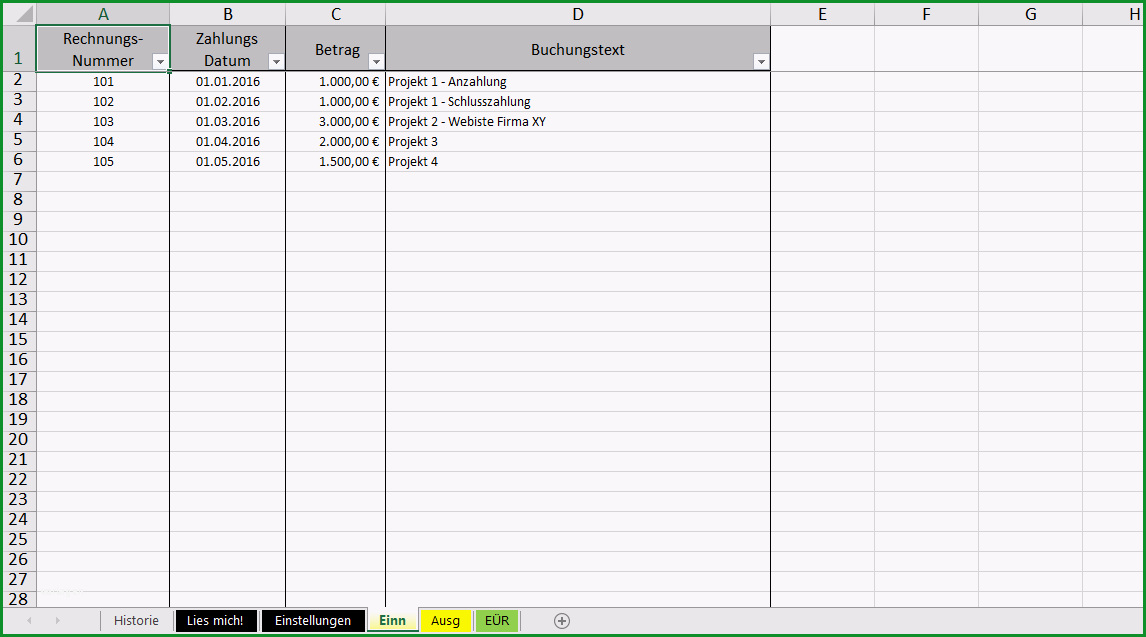Select row 28 header
Screen dimensions: 1146x637
(x=18, y=599)
